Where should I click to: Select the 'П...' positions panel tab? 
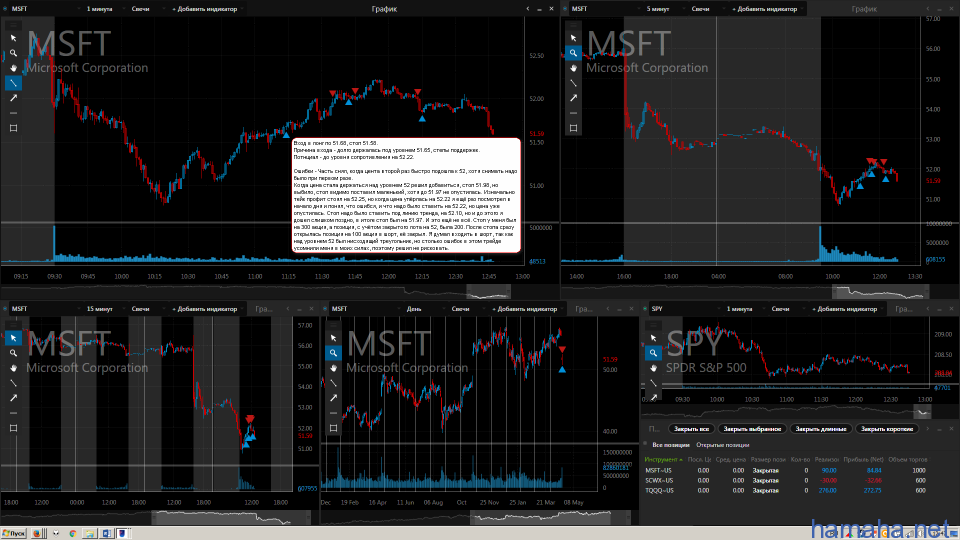pos(654,429)
